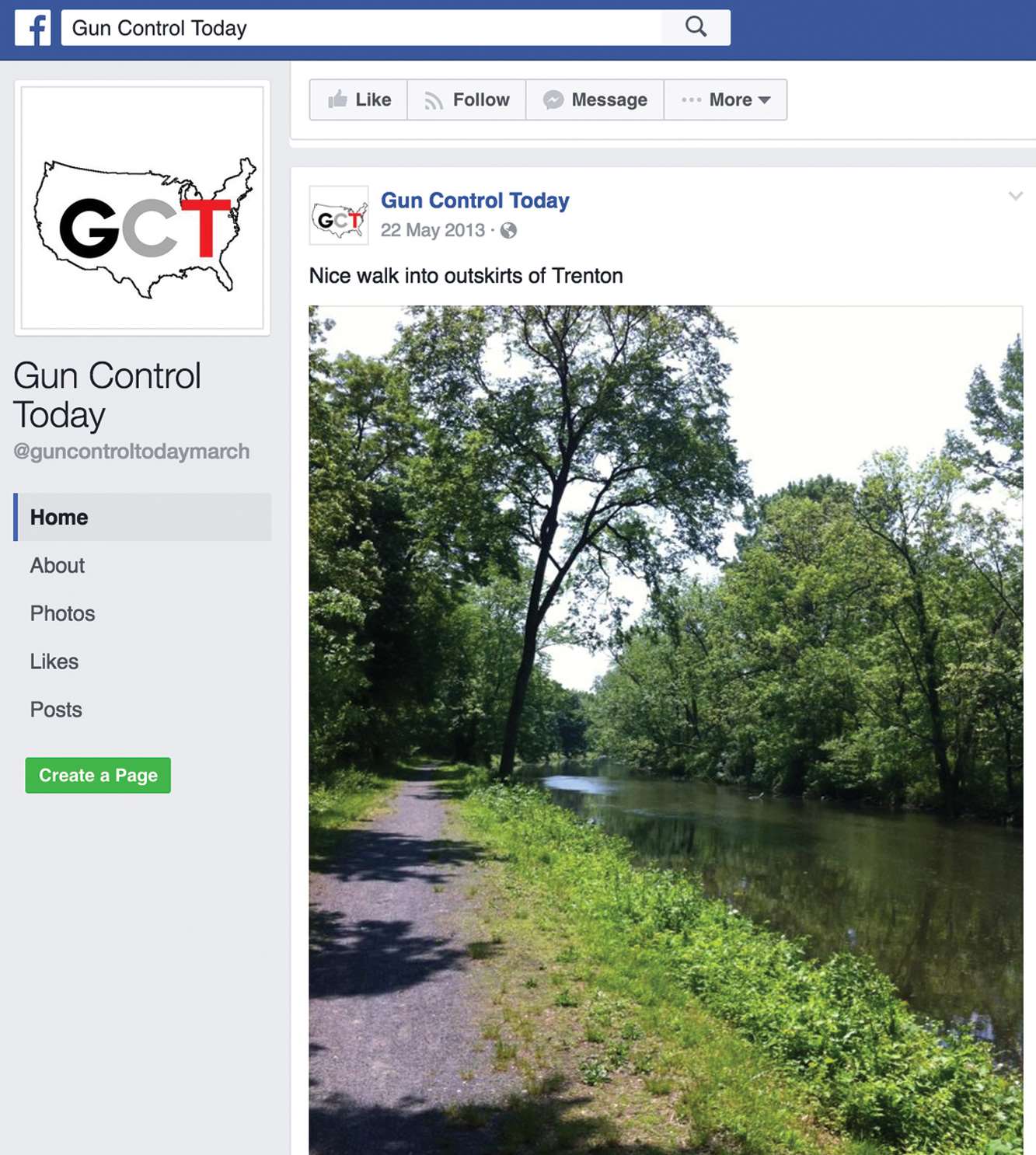Viewport: 1036px width, 1155px height.
Task: Click the 22 May 2013 timestamp link
Action: coord(432,230)
